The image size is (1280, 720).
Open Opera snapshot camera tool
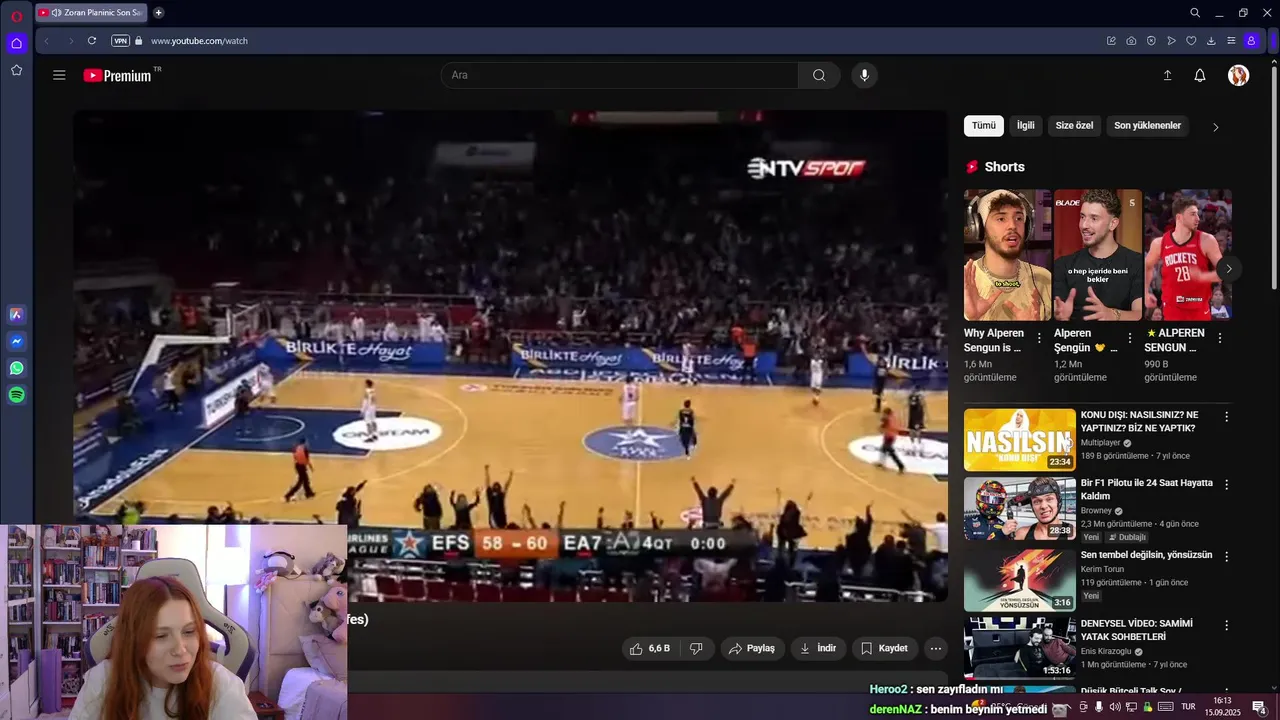pyautogui.click(x=1131, y=41)
